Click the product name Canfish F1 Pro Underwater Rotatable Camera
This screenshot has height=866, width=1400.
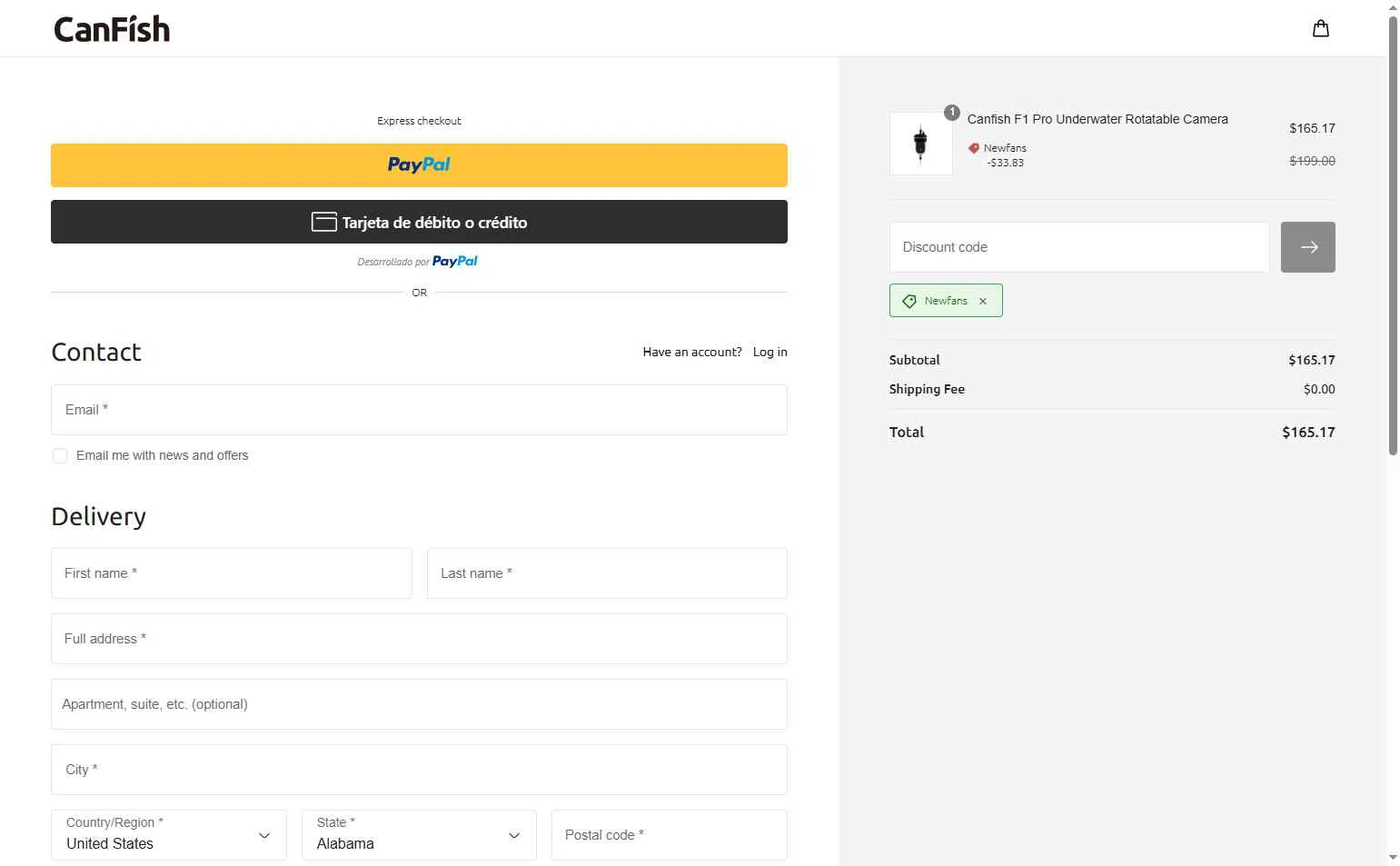[1097, 119]
